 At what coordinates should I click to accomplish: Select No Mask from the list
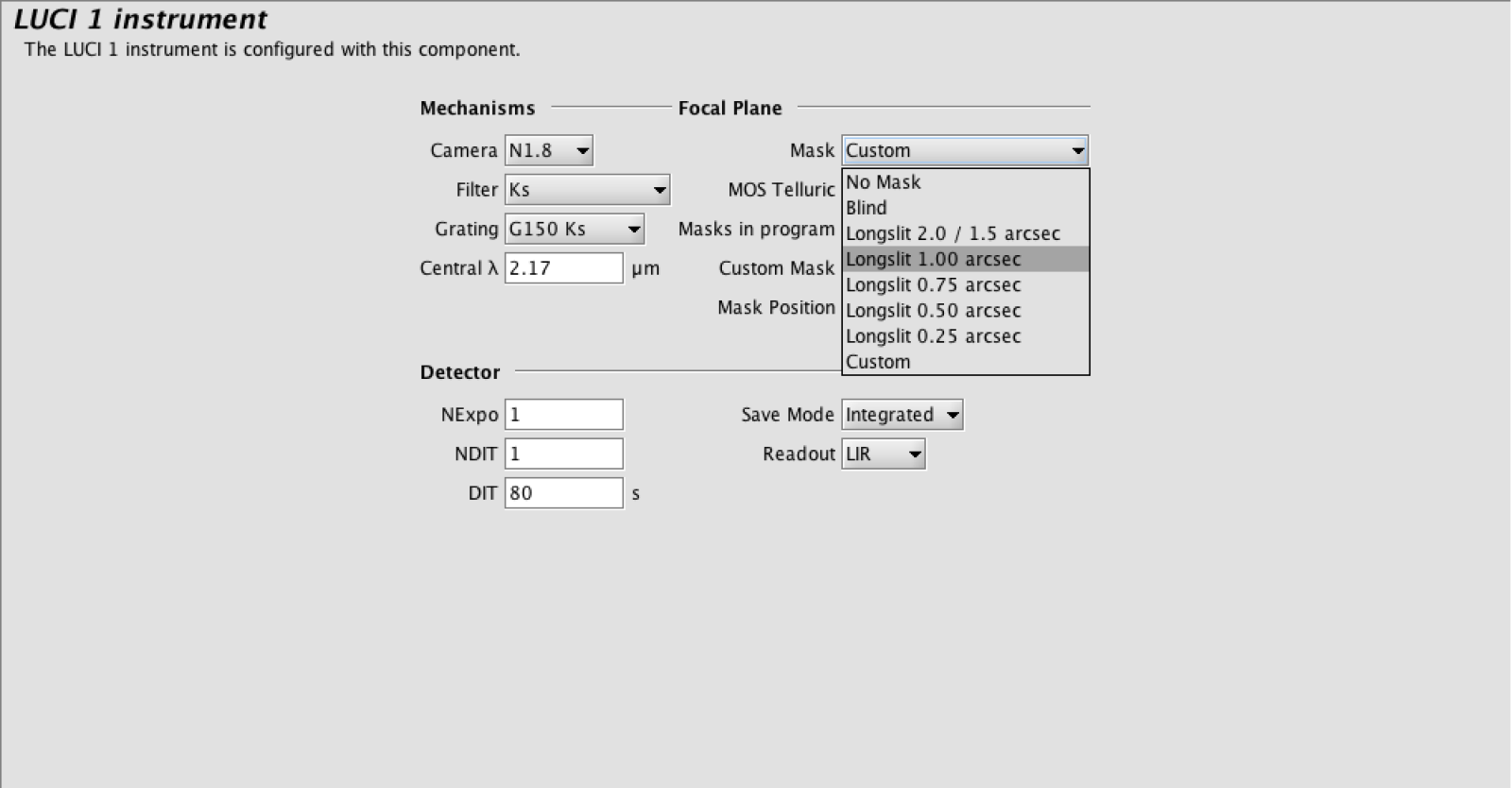click(965, 182)
